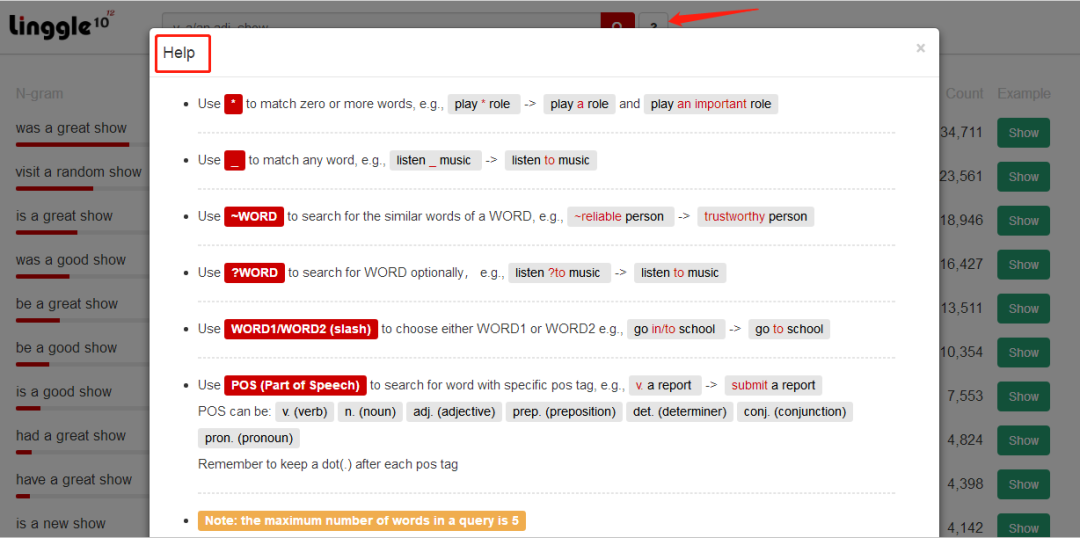Close the Help dialog with the X
The image size is (1080, 538).
[920, 48]
